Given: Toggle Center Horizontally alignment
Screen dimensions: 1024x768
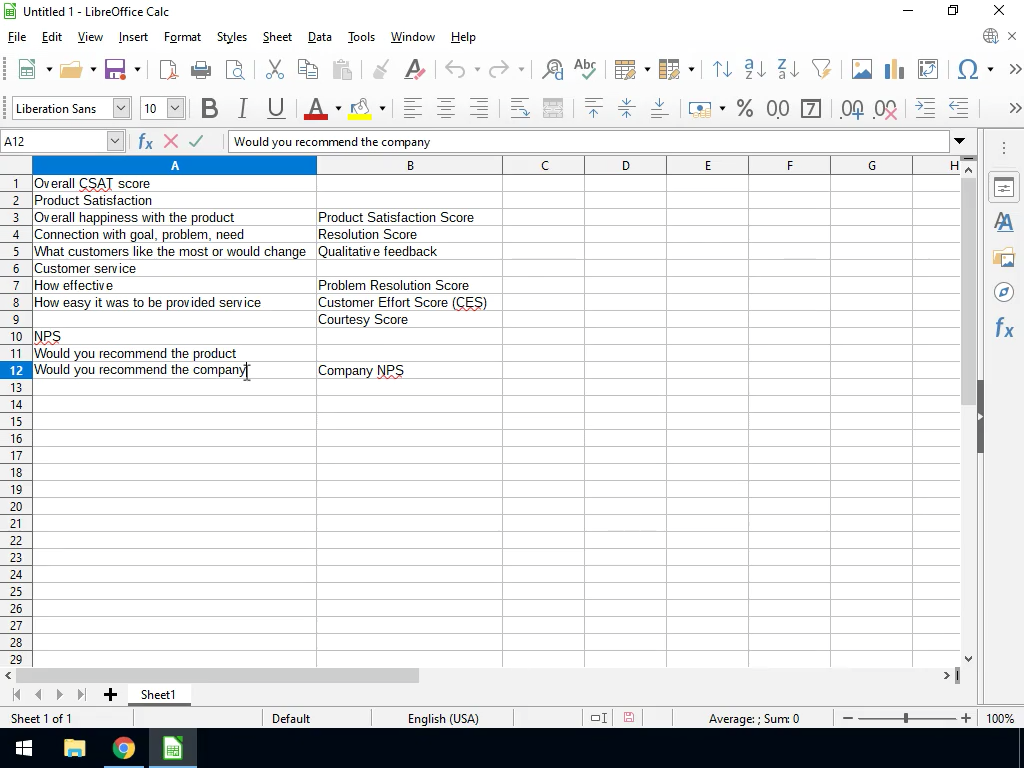Looking at the screenshot, I should (x=446, y=108).
